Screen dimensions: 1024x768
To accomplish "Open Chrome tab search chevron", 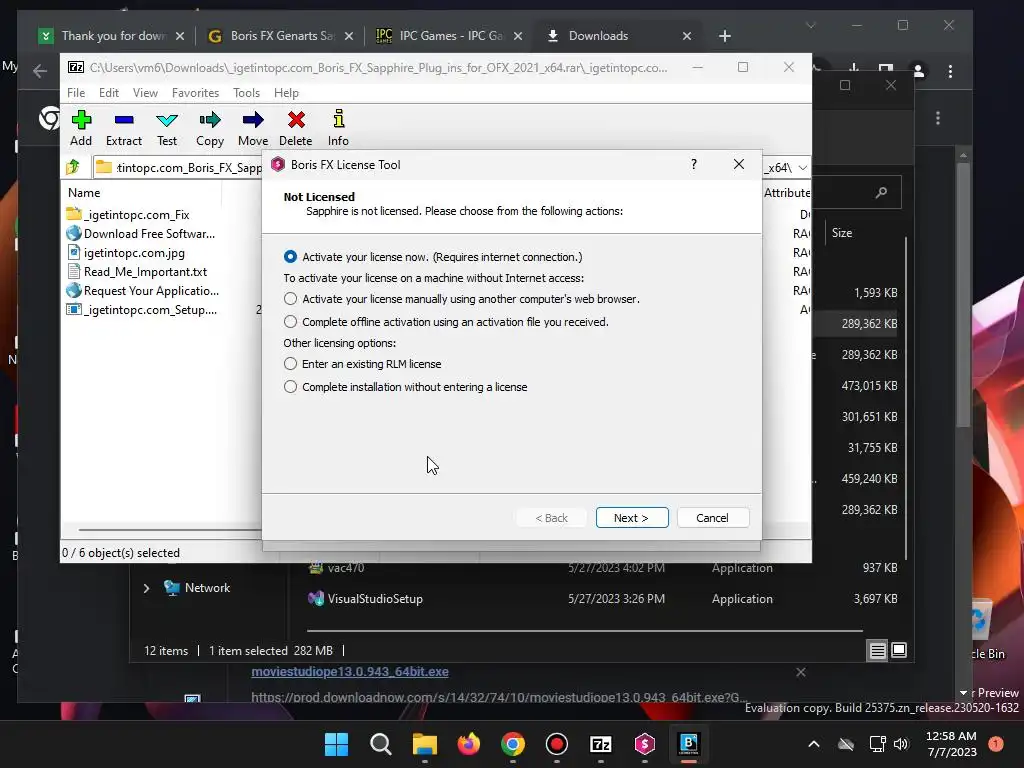I will coord(810,25).
